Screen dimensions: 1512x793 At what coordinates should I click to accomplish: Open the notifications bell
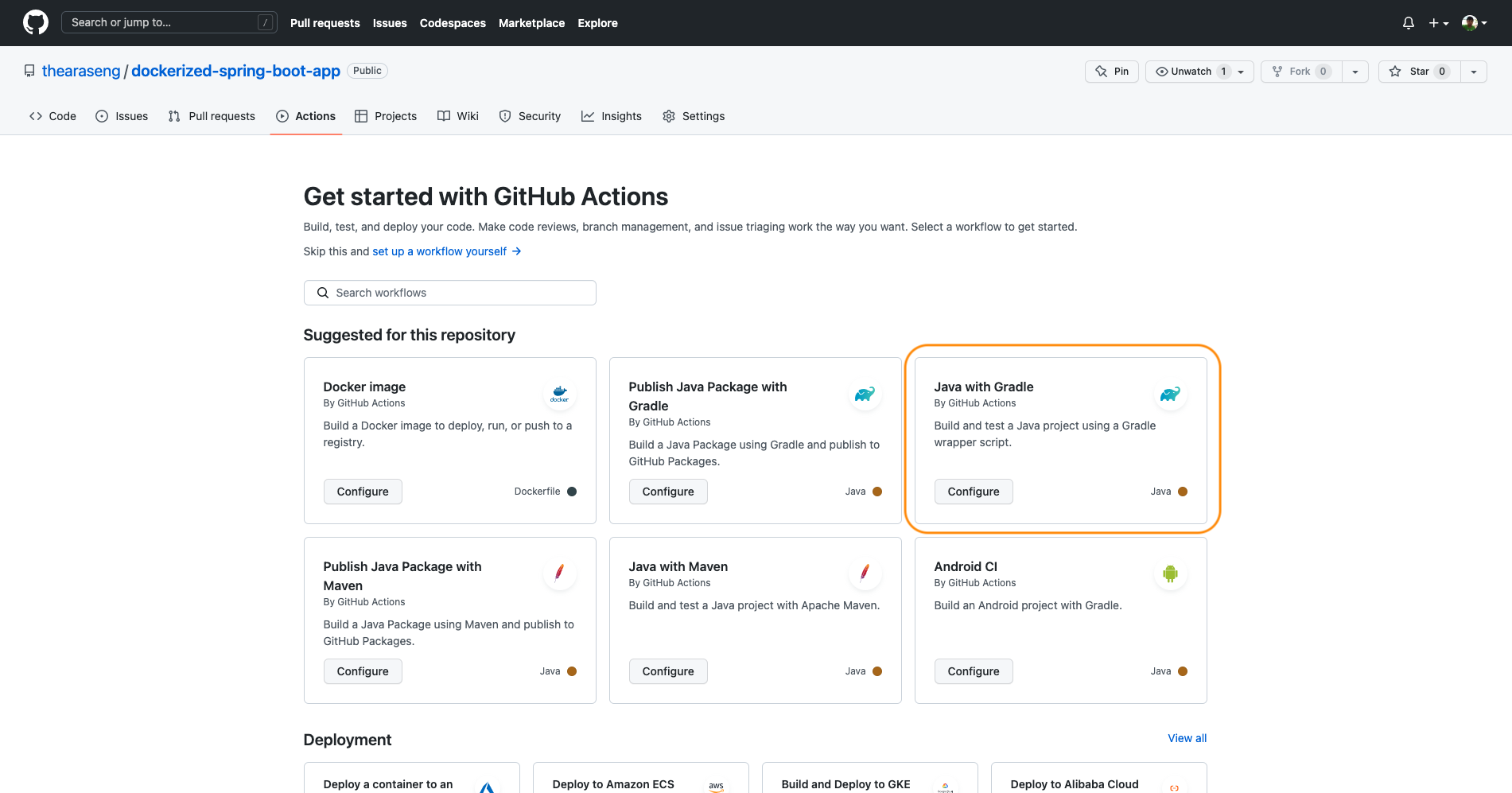[x=1409, y=23]
